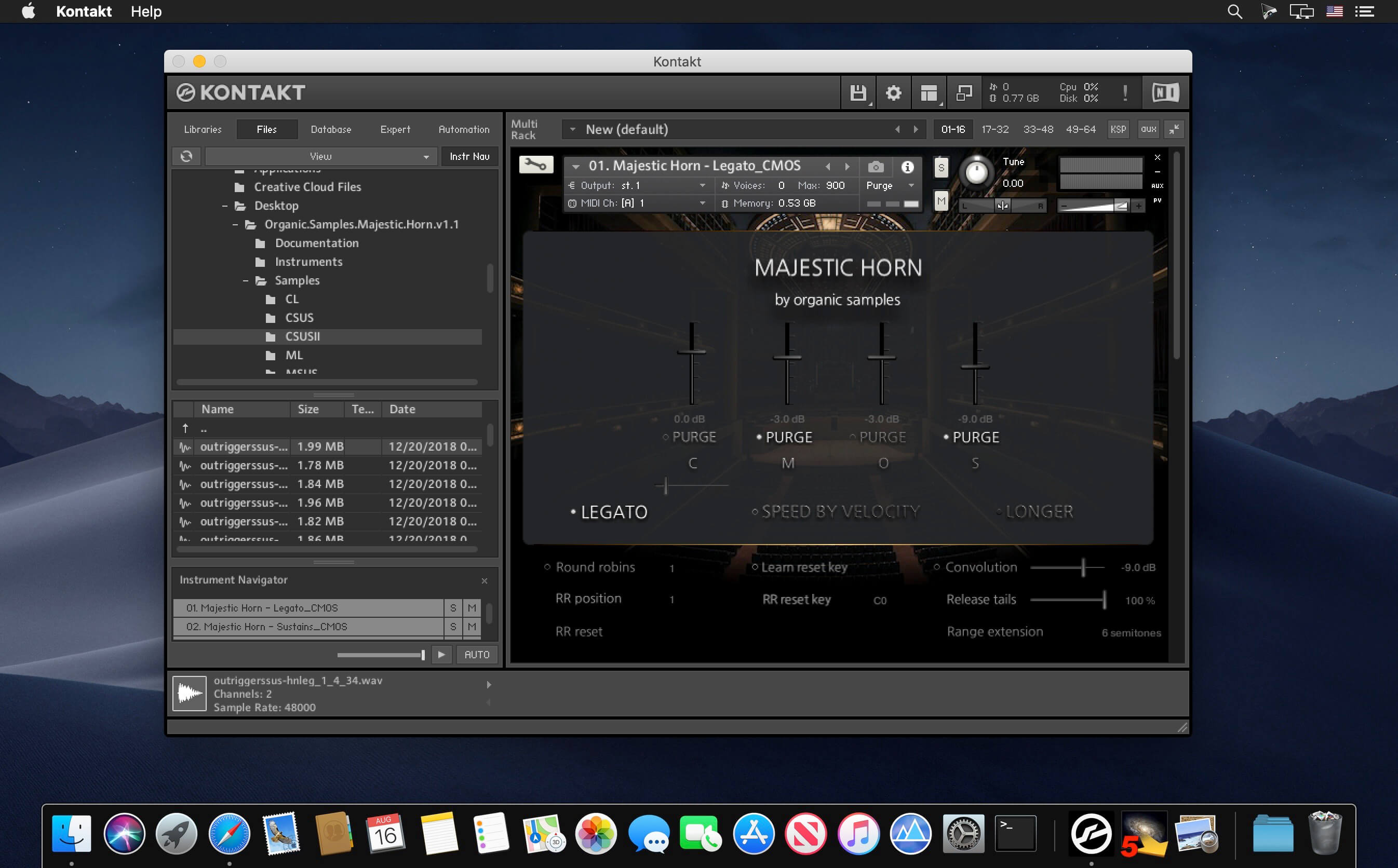Open the Kontakt save/load files menu
The width and height of the screenshot is (1398, 868).
pyautogui.click(x=858, y=92)
